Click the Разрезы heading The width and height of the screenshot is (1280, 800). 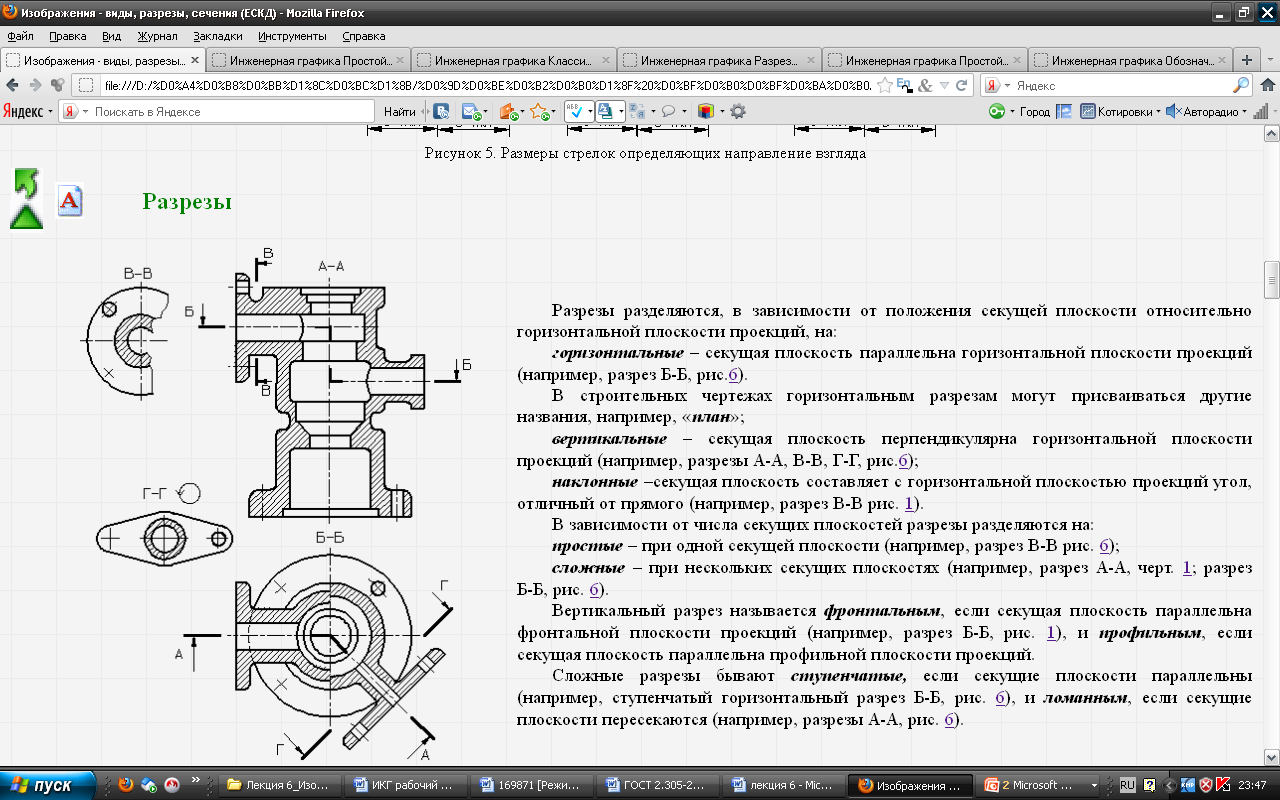point(187,202)
